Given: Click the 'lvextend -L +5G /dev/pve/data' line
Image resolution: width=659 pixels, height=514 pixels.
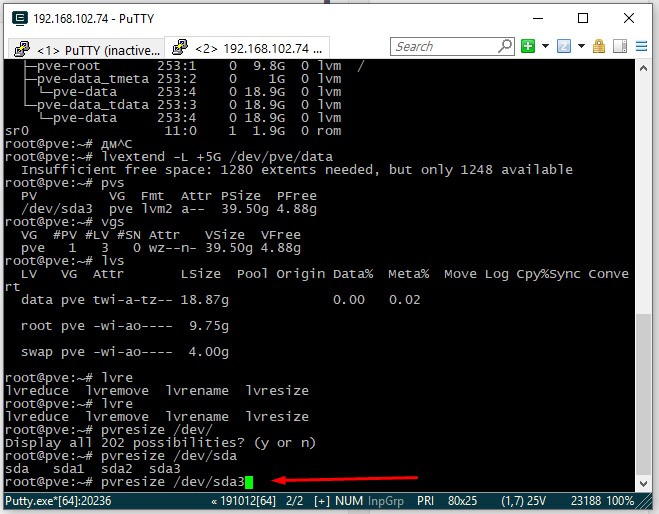Looking at the screenshot, I should point(169,157).
